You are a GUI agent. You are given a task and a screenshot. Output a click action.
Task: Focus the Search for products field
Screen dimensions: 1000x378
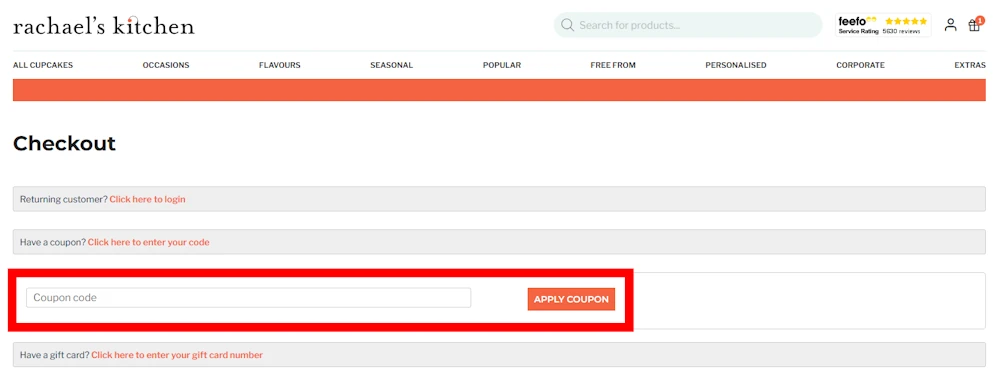(x=688, y=25)
